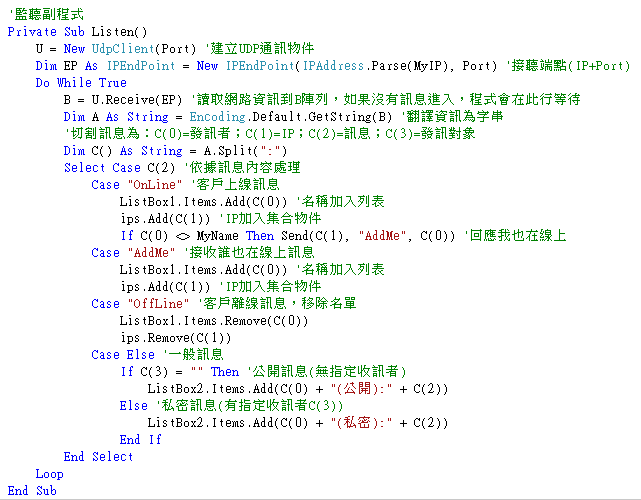Click 'Encoding.Default.GetString(B)' expression

[x=290, y=117]
